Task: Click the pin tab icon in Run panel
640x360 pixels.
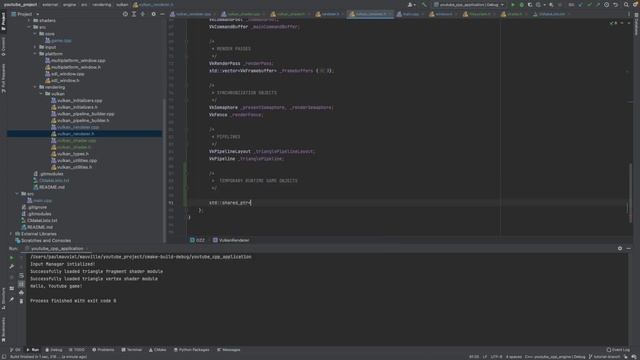Action: click(12, 299)
